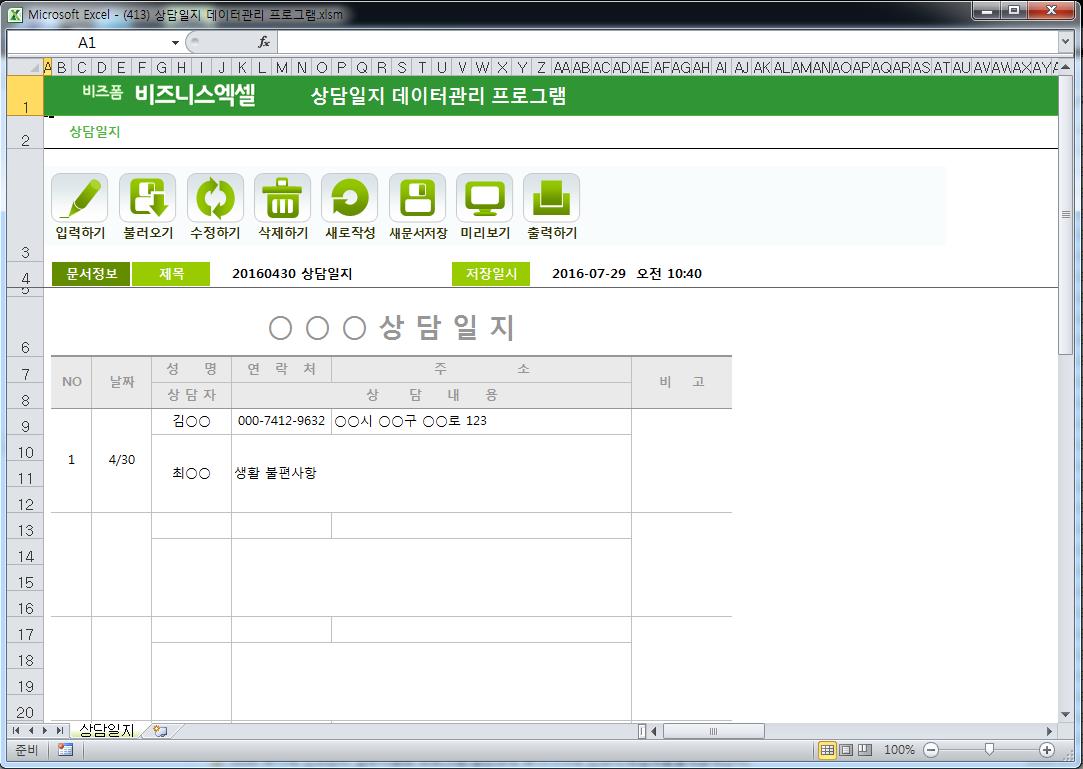Screen dimensions: 1083x769
Task: Click the 삭제하기 trash icon
Action: (x=282, y=198)
